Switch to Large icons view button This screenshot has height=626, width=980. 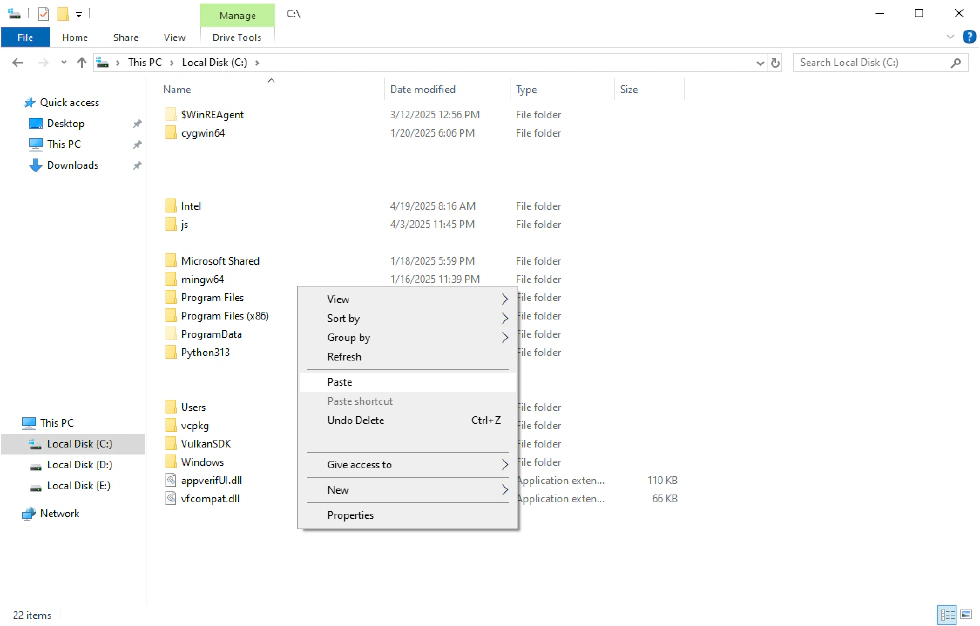pos(965,615)
